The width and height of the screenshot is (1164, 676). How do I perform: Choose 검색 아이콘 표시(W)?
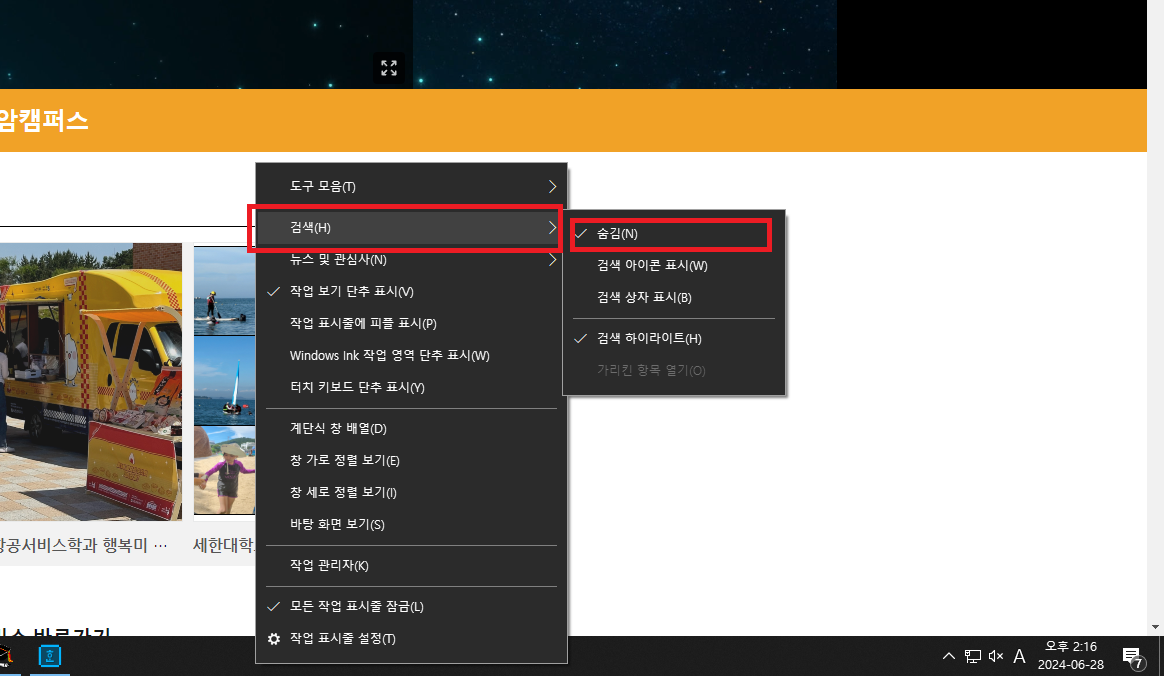(x=652, y=266)
